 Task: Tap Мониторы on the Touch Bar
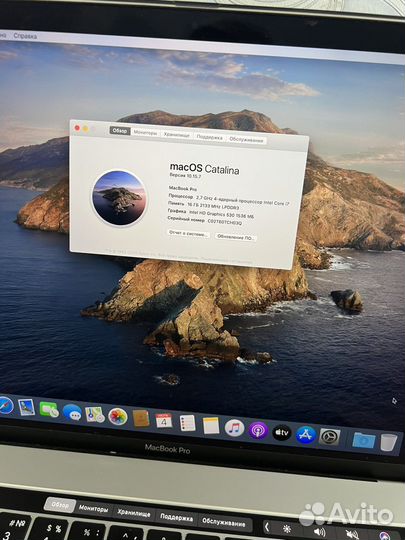point(93,508)
